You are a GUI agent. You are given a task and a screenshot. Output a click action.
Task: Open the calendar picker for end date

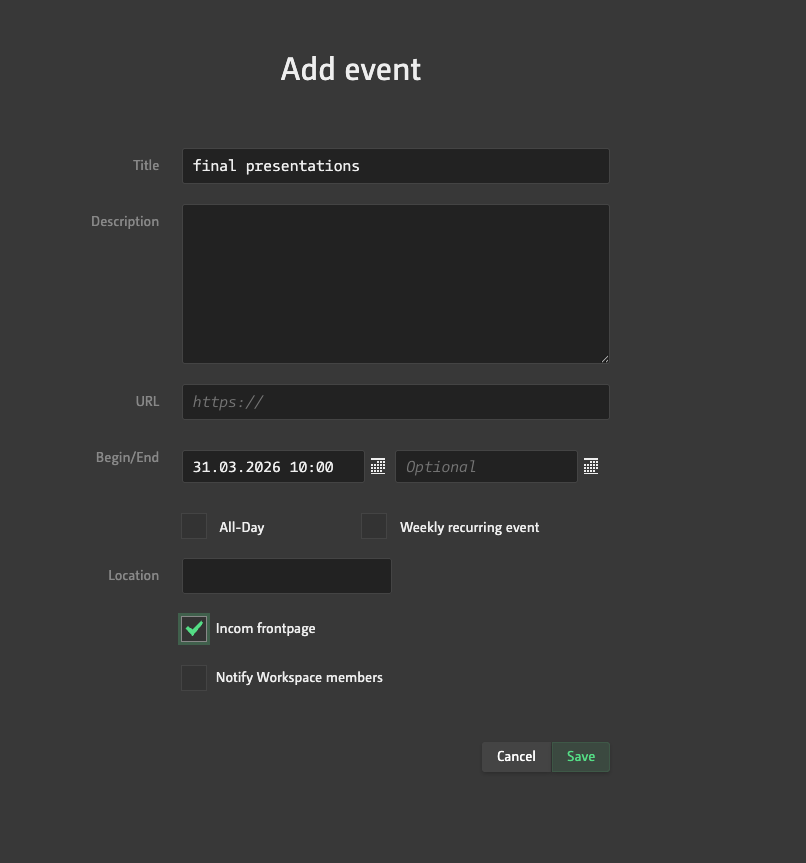[591, 466]
